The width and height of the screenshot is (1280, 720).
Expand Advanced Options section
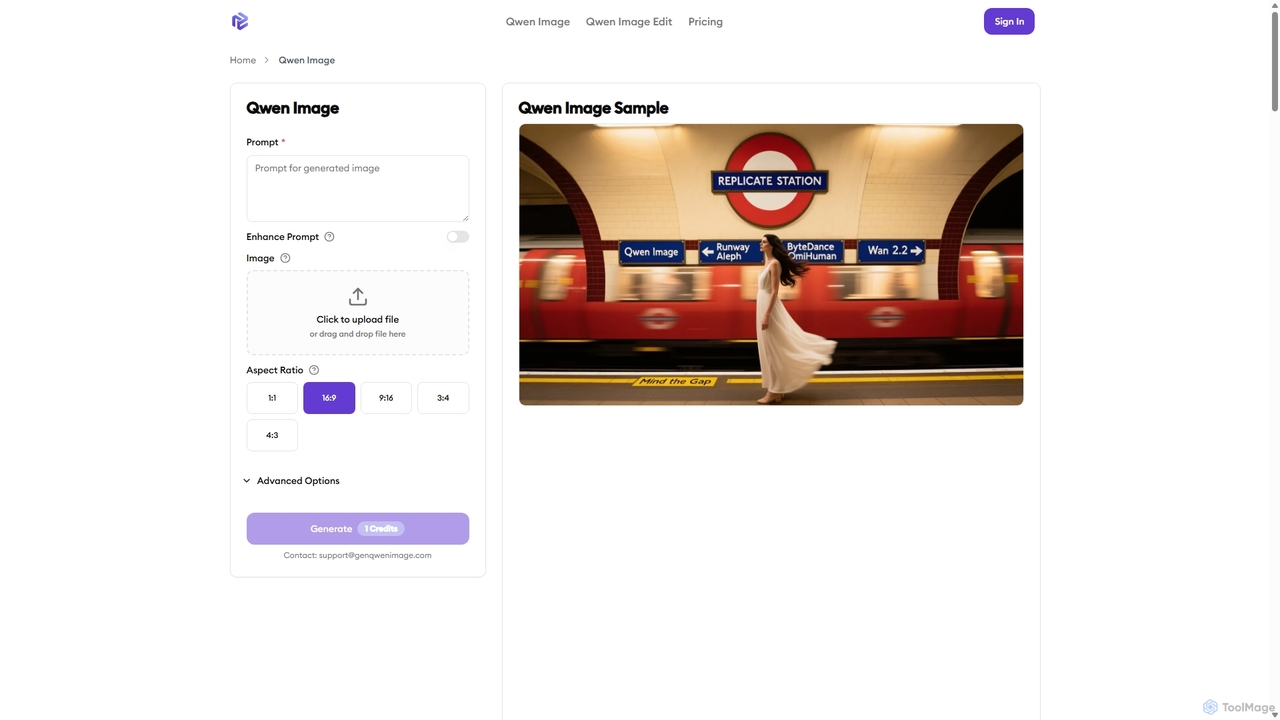coord(291,481)
